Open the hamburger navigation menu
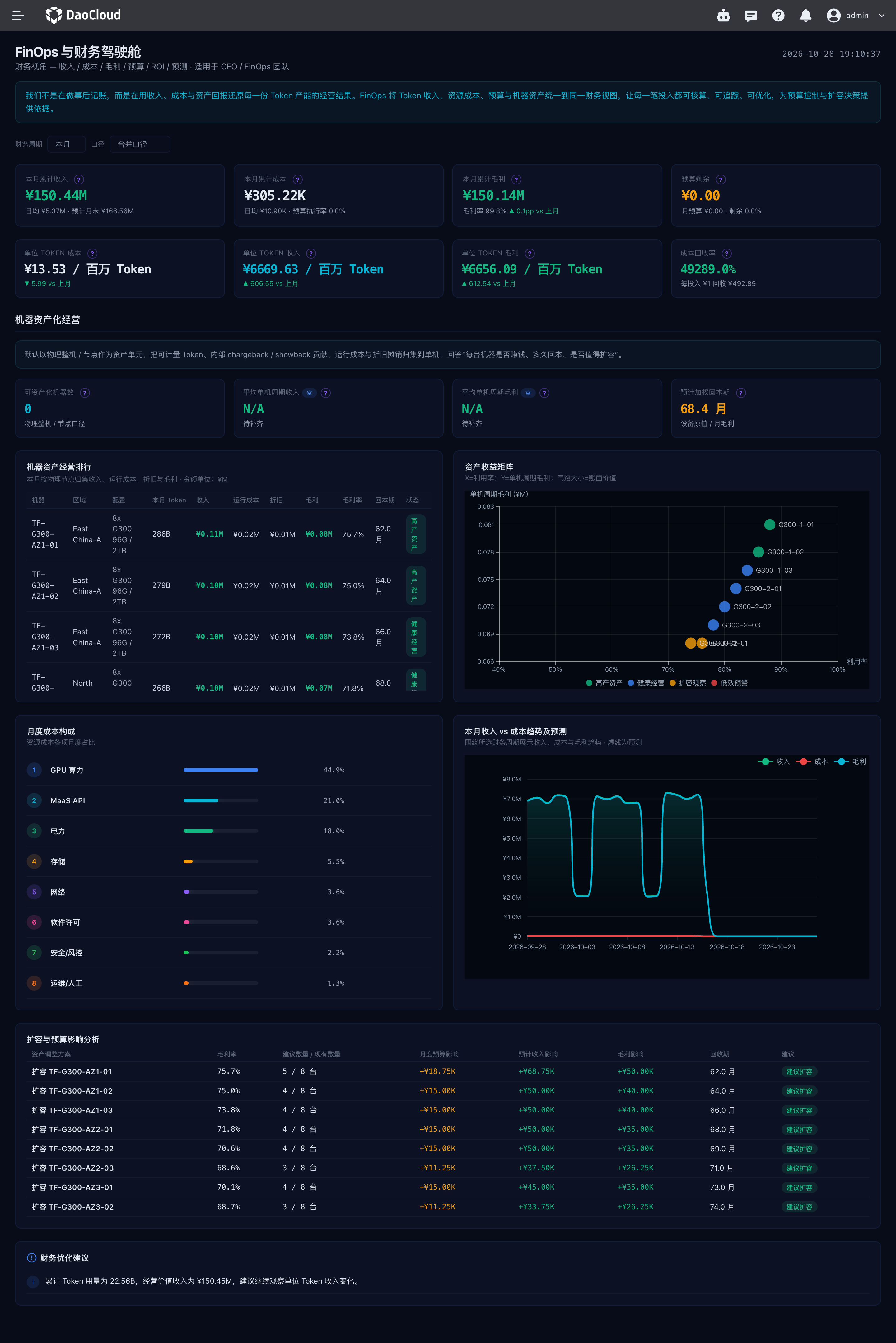The image size is (896, 1343). [x=18, y=16]
